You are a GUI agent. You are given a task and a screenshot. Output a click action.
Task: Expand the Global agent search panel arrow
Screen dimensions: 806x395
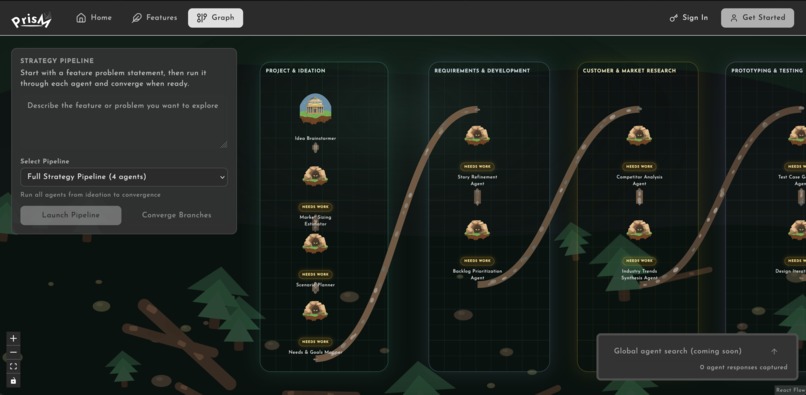774,351
